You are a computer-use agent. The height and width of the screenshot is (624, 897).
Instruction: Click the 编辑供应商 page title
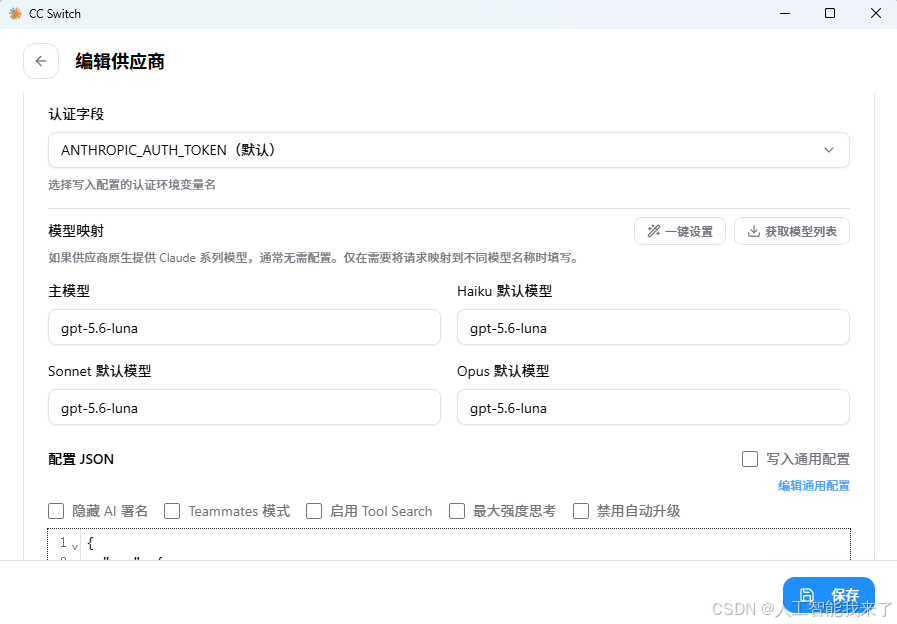point(120,61)
